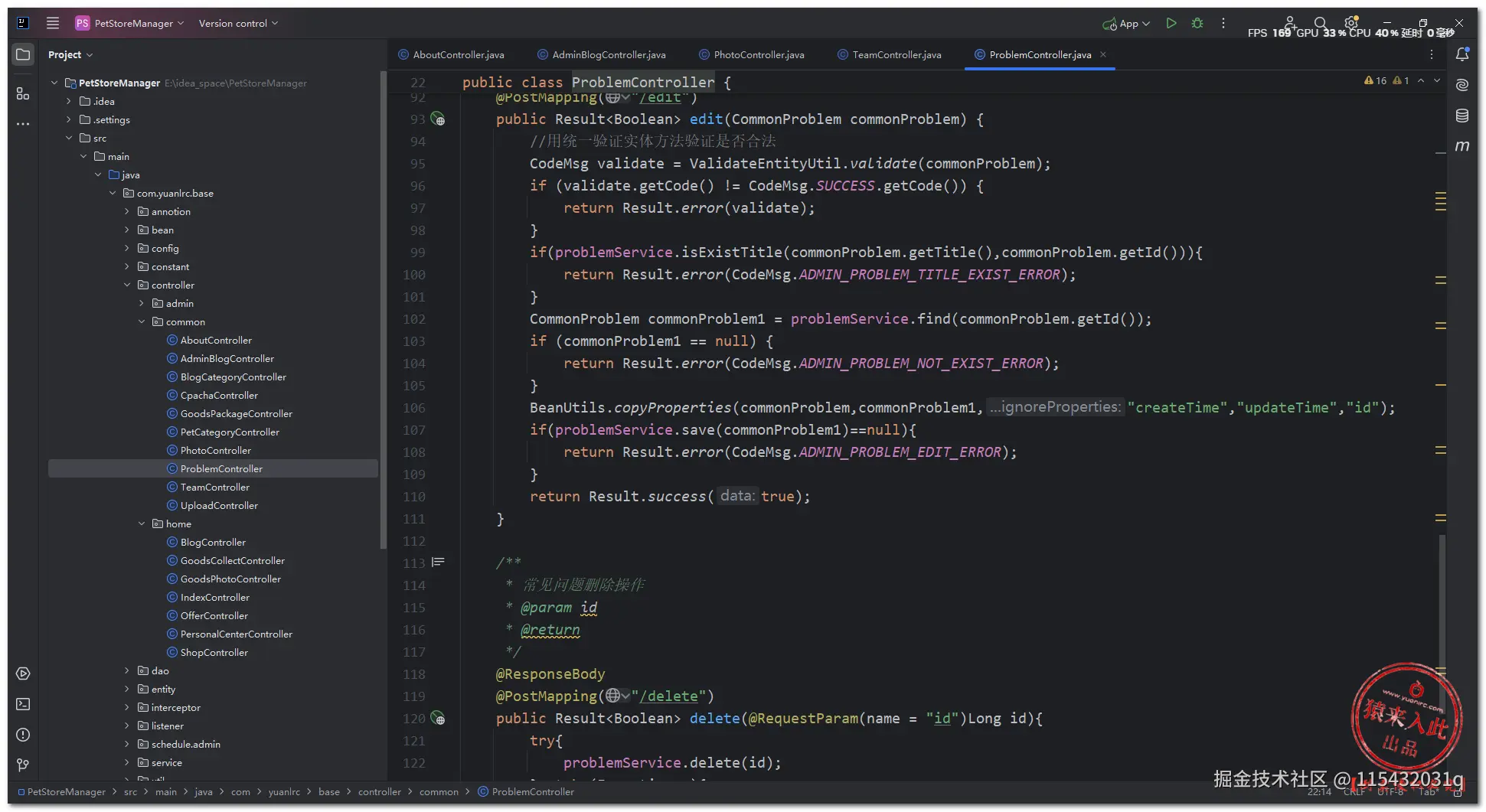
Task: Open the Project view options dropdown
Action: pos(70,54)
